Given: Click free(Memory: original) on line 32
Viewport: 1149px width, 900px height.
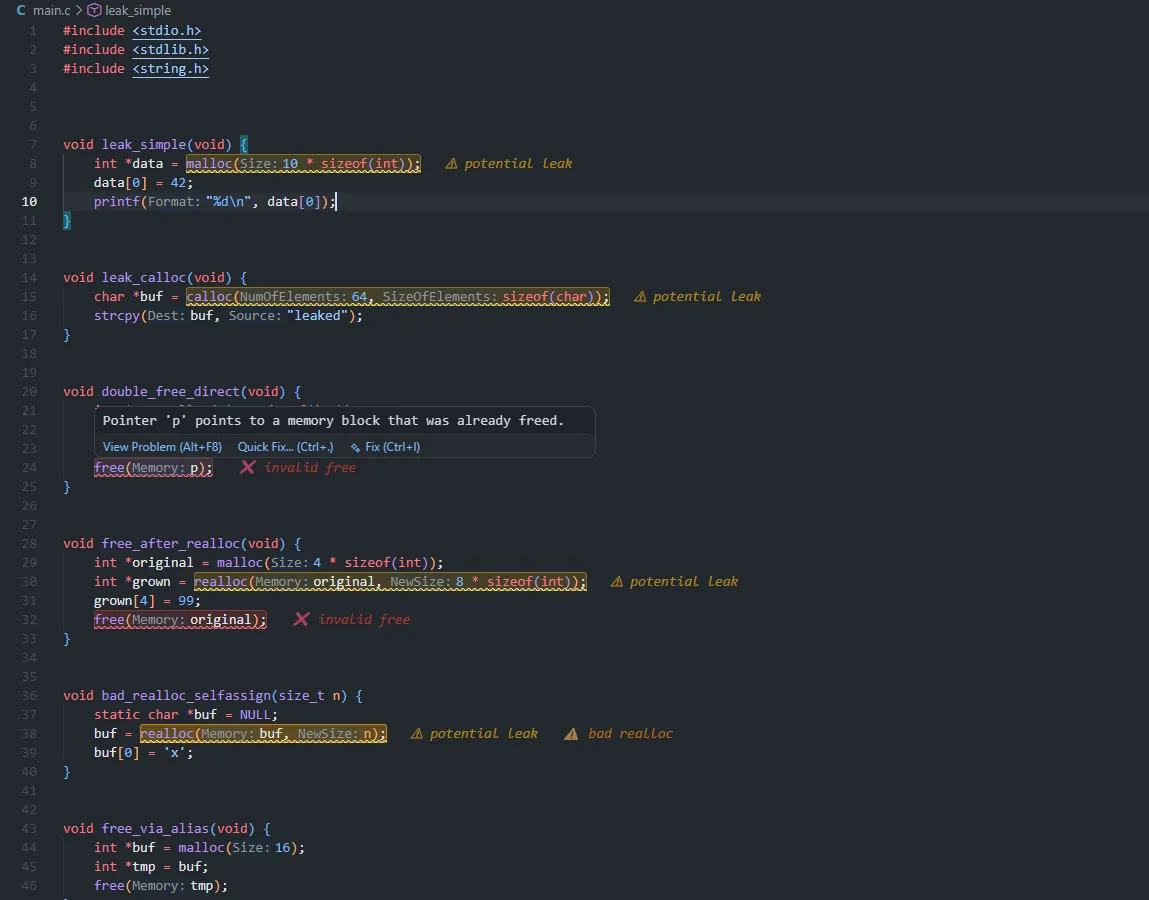Looking at the screenshot, I should coord(180,619).
